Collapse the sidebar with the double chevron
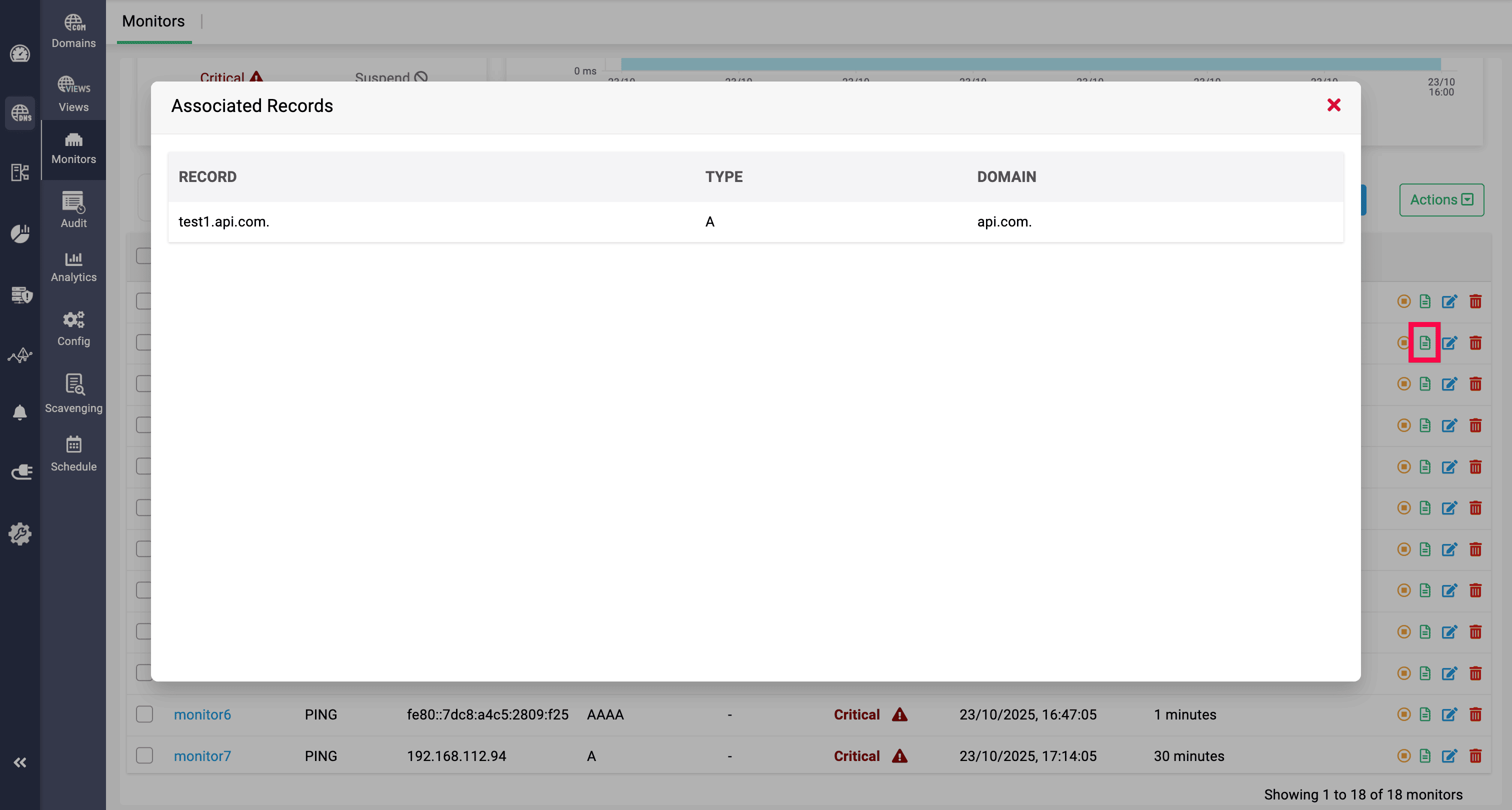 20,762
